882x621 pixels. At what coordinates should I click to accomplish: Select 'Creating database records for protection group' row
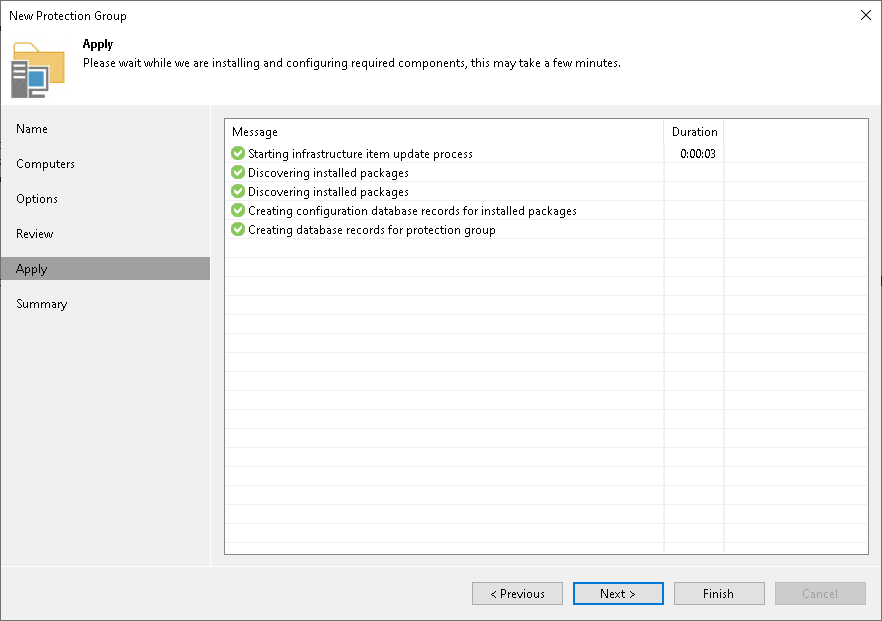click(547, 230)
